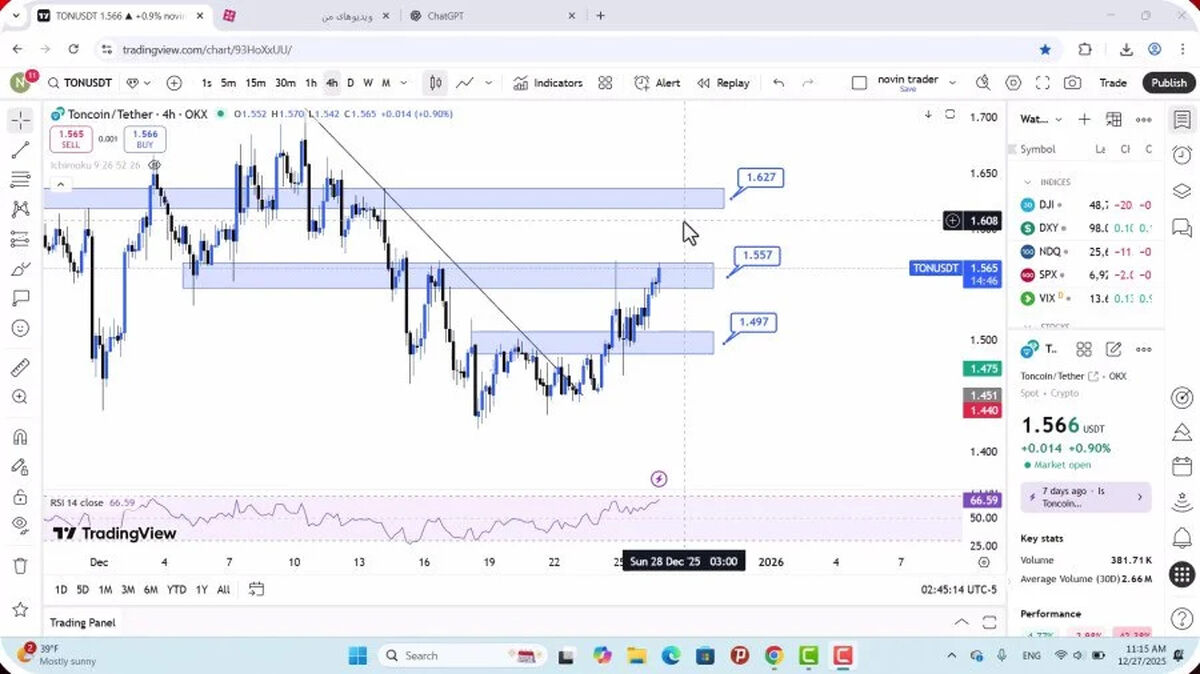Image resolution: width=1200 pixels, height=674 pixels.
Task: Toggle hide all drawings eye icon
Action: point(20,525)
